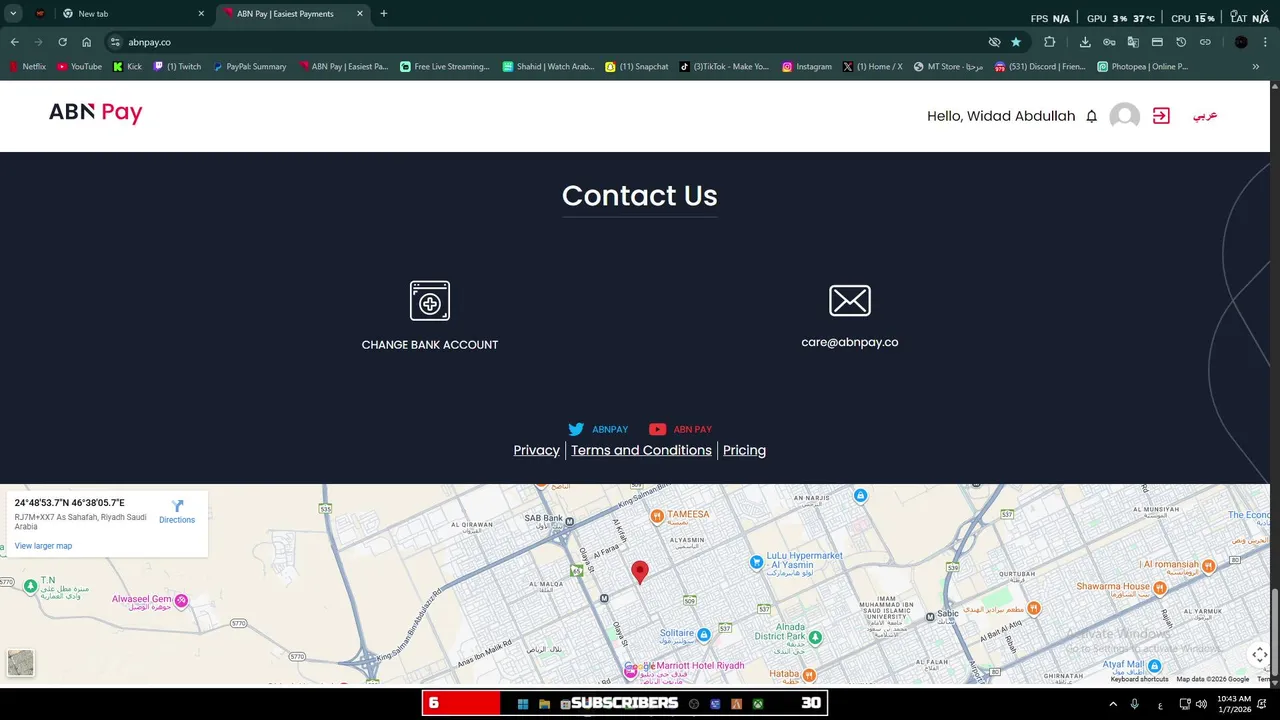The width and height of the screenshot is (1280, 720).
Task: Open the browser extensions puzzle icon
Action: (x=1049, y=42)
